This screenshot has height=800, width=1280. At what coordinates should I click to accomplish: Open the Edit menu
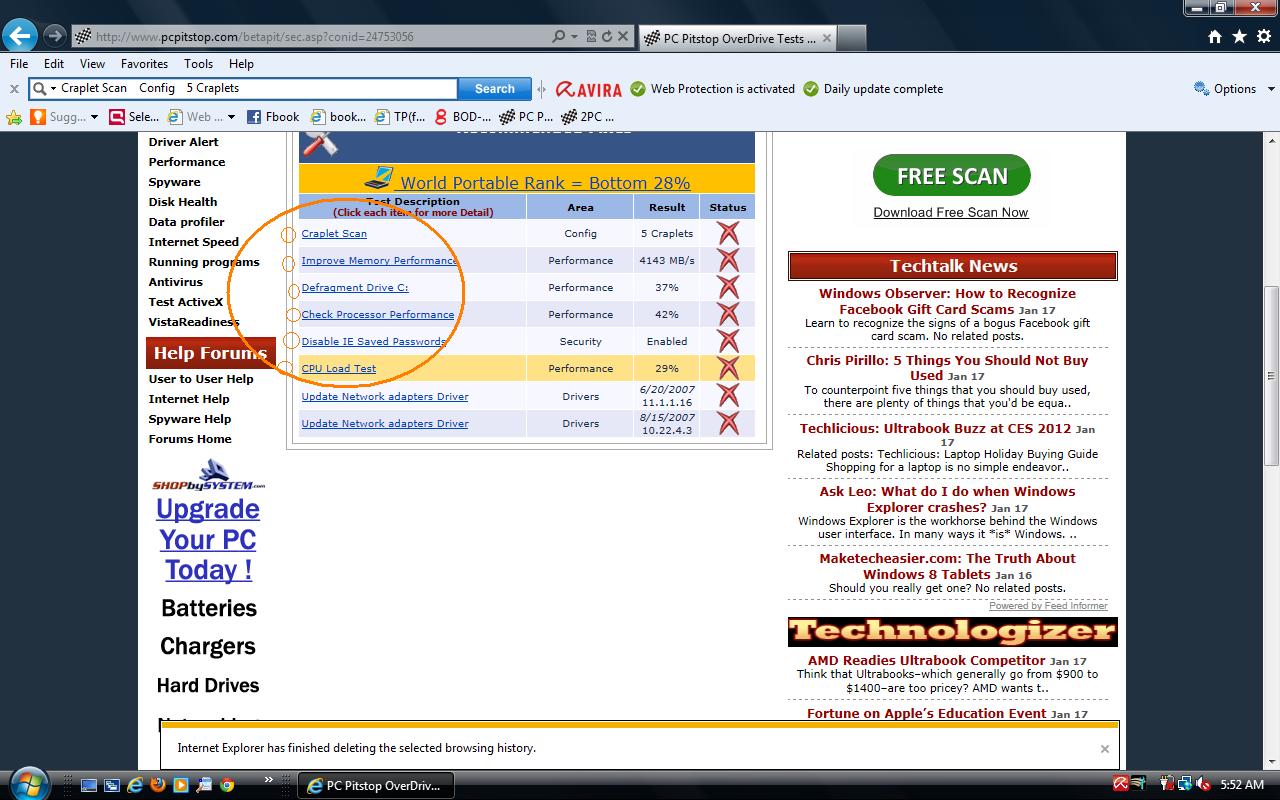click(x=54, y=63)
